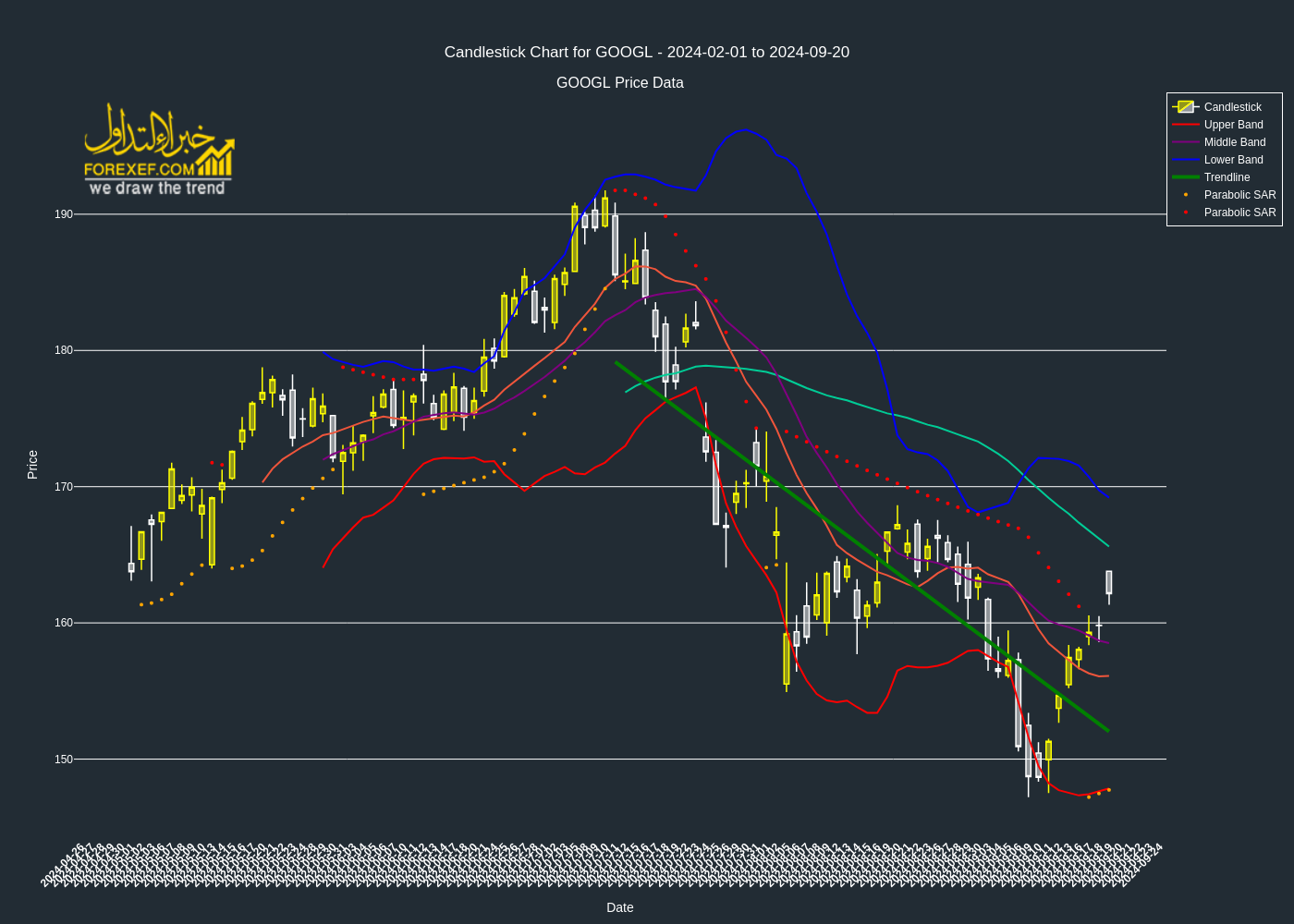The image size is (1294, 924).
Task: Click the 160 y-axis tick label
Action: pos(64,623)
